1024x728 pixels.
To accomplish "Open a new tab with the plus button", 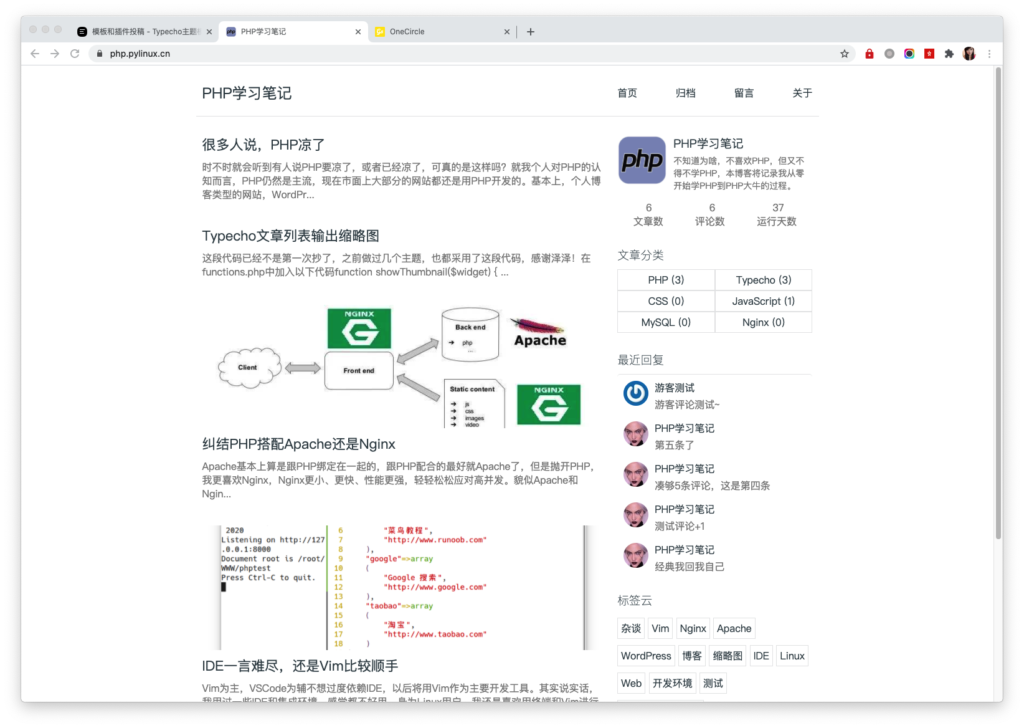I will [530, 31].
